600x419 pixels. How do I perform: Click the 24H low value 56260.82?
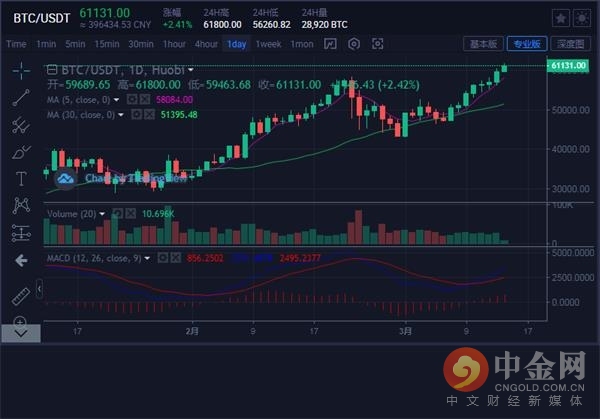[x=271, y=25]
